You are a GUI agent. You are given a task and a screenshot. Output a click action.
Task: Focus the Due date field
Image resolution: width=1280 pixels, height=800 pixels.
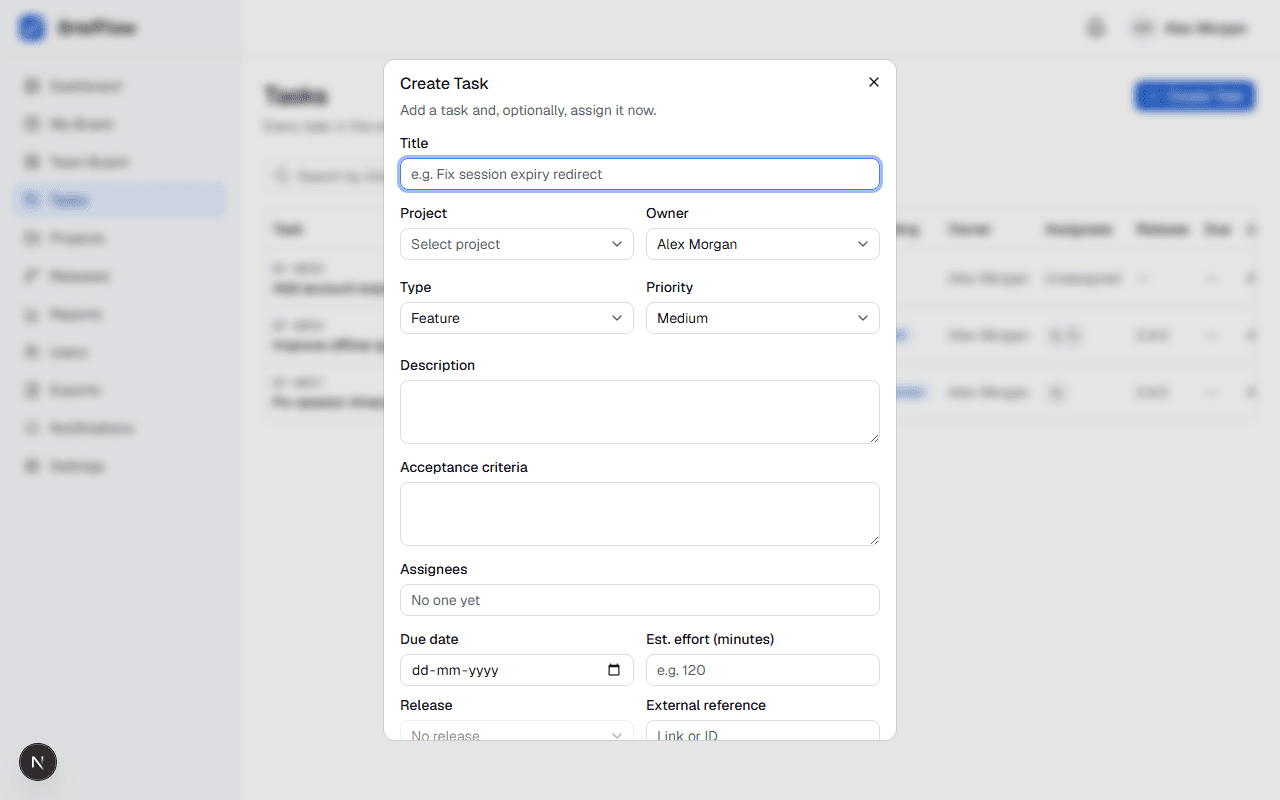[x=517, y=670]
